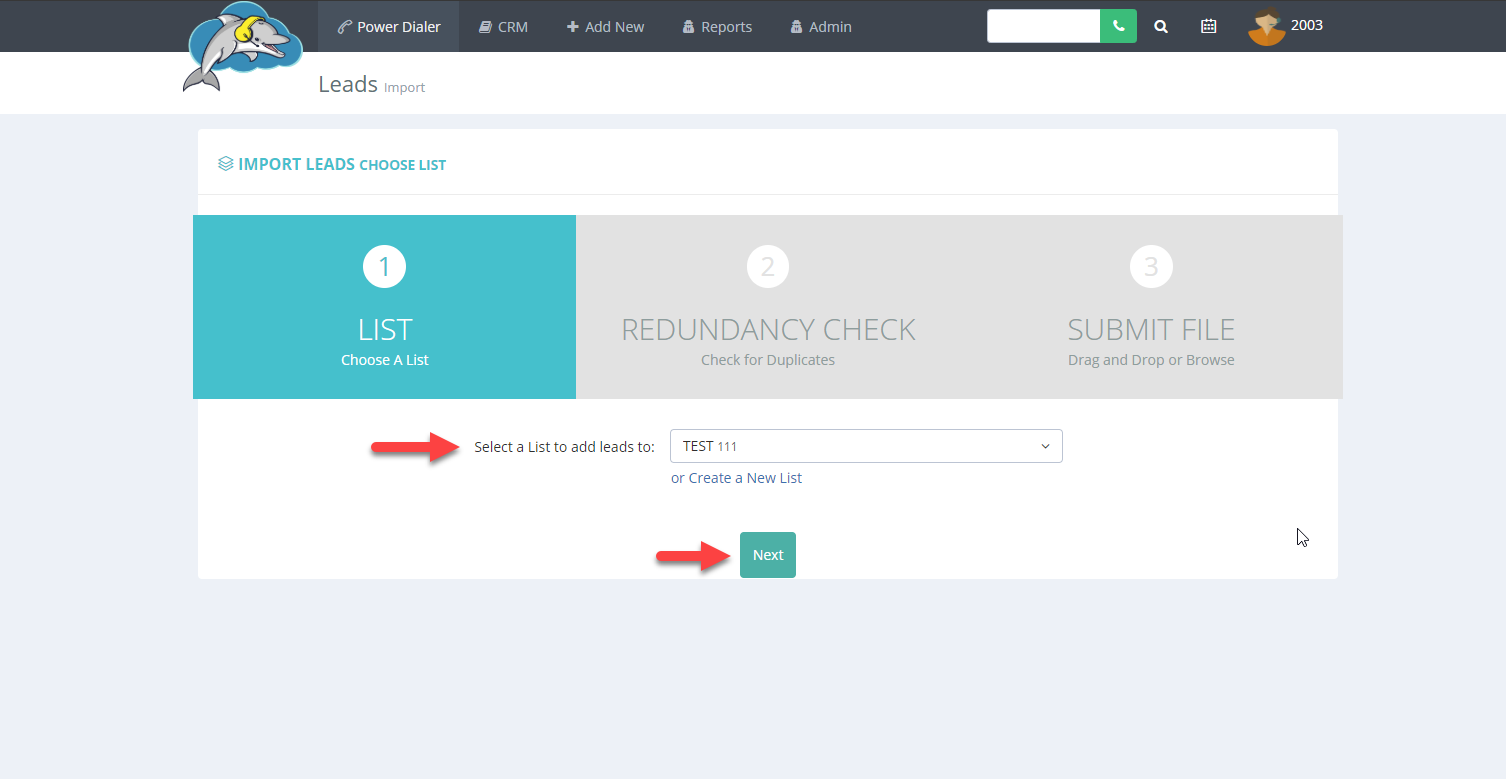
Task: Select step 2 REDUNDANCY CHECK
Action: pyautogui.click(x=768, y=307)
